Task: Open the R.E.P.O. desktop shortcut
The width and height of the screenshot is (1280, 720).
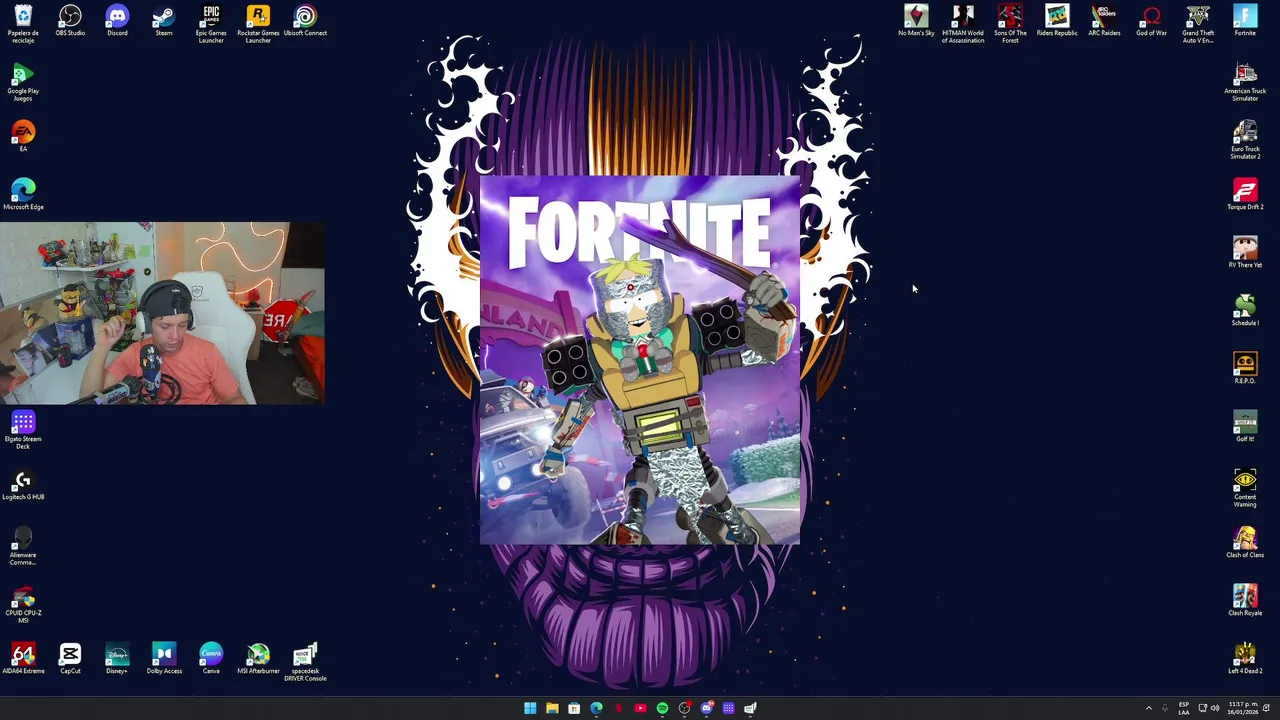Action: (x=1245, y=368)
